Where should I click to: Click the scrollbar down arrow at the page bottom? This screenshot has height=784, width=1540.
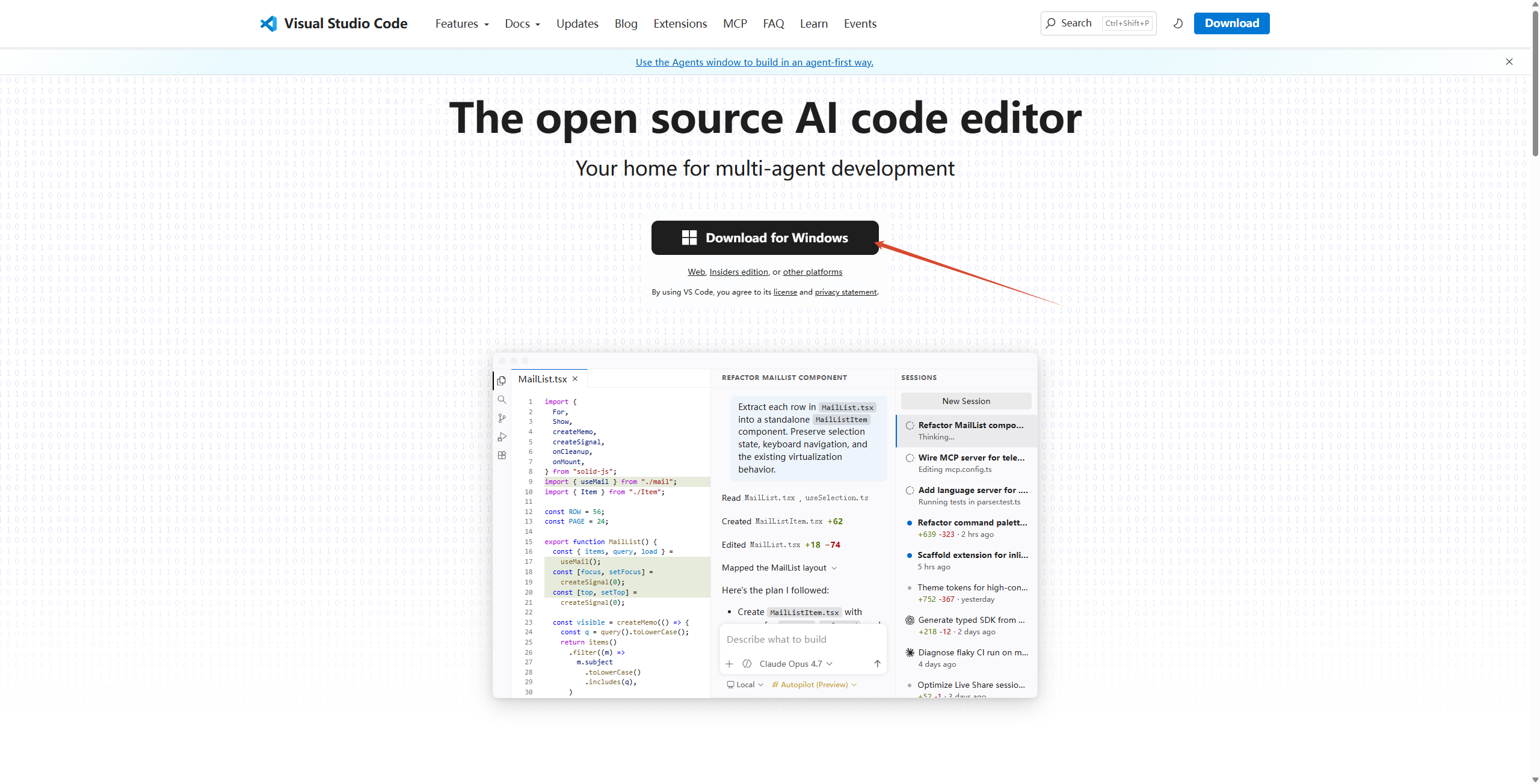tap(1535, 779)
